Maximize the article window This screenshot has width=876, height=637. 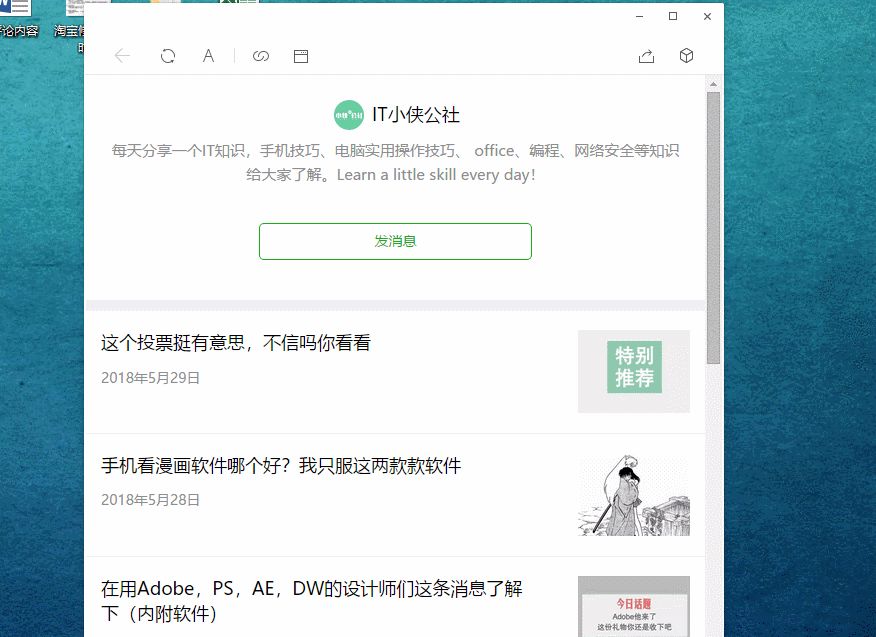(673, 16)
